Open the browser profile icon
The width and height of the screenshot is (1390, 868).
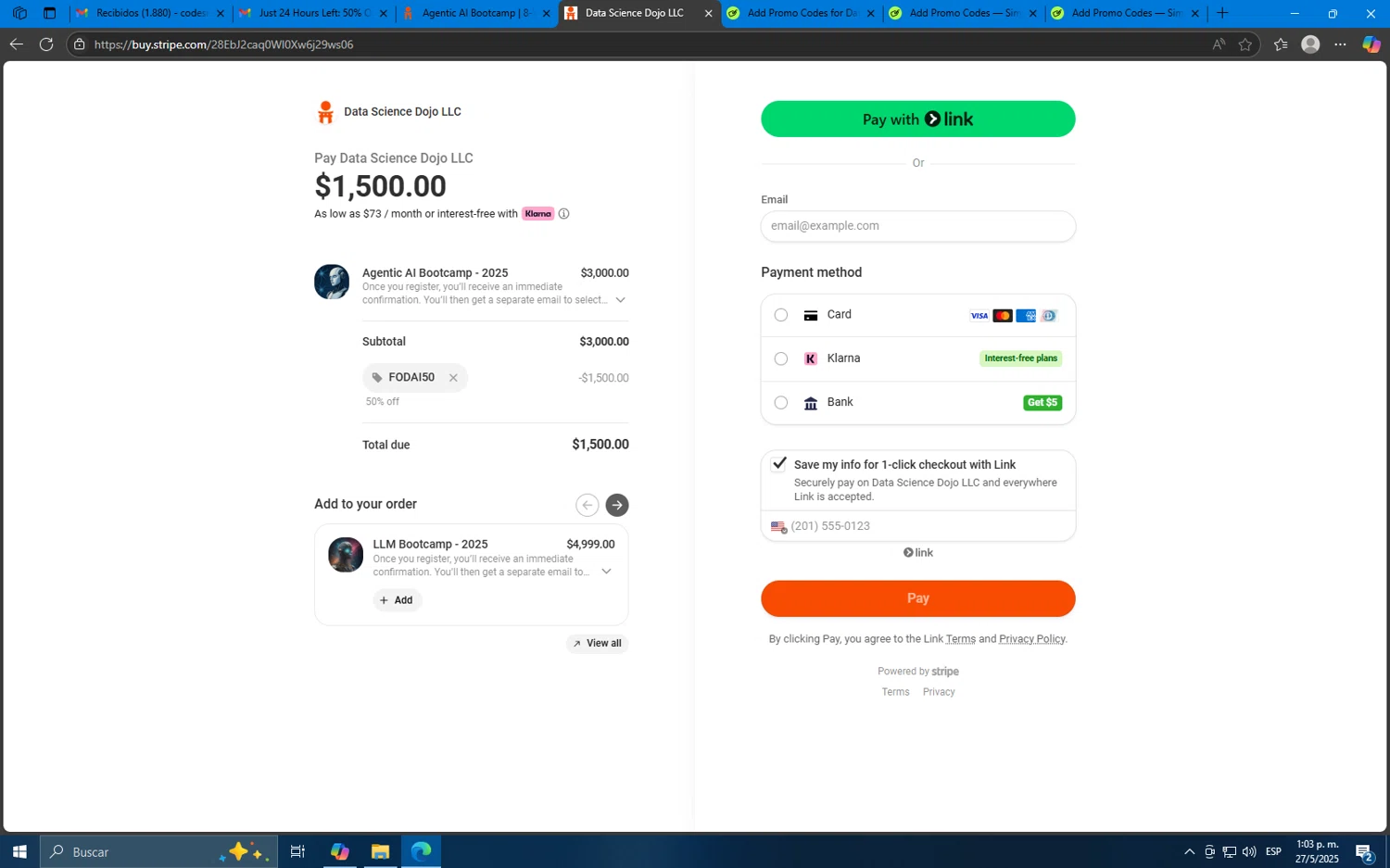tap(1310, 44)
